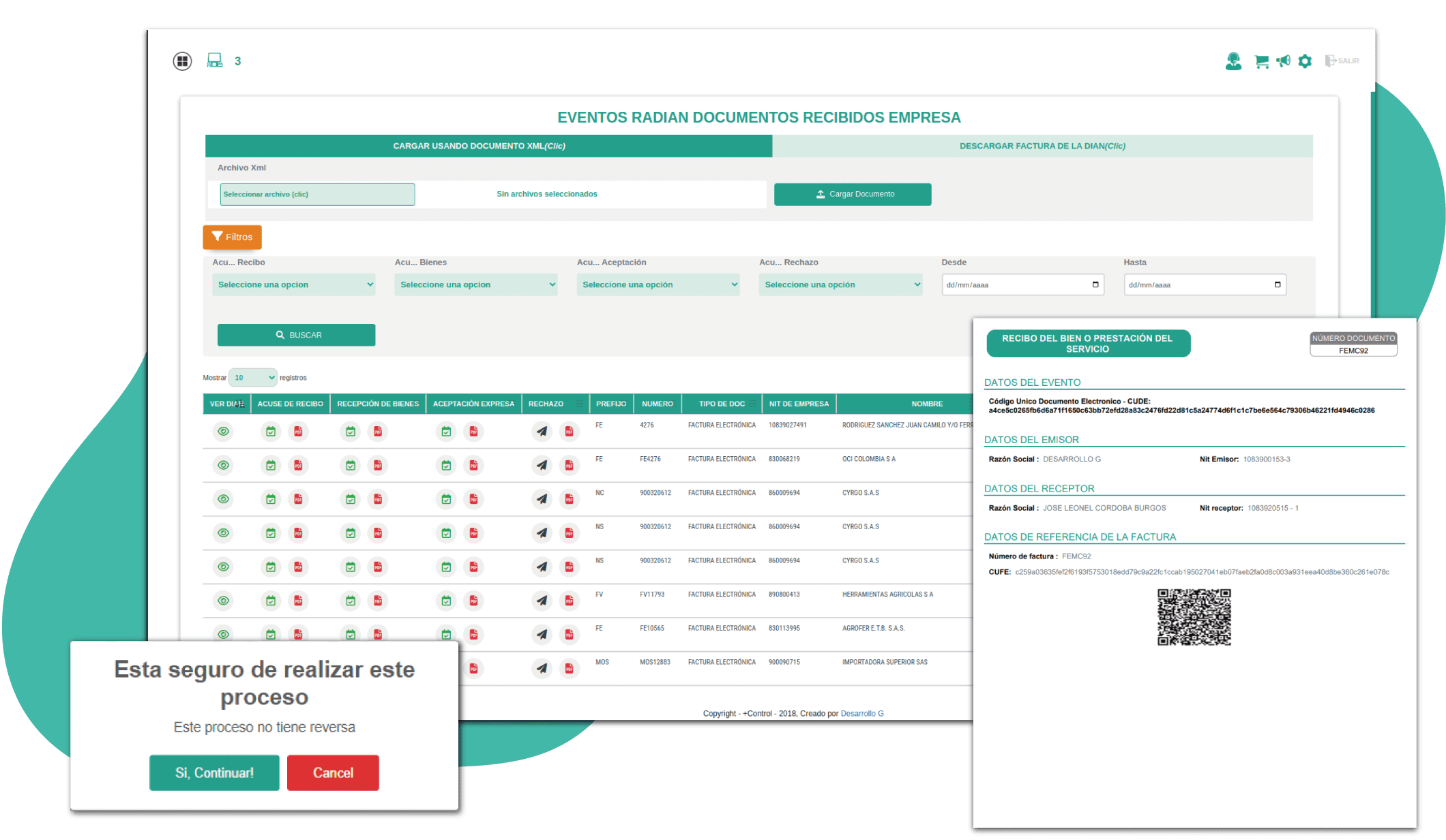The height and width of the screenshot is (840, 1446).
Task: Open Acu... Rechazo dropdown
Action: [840, 285]
